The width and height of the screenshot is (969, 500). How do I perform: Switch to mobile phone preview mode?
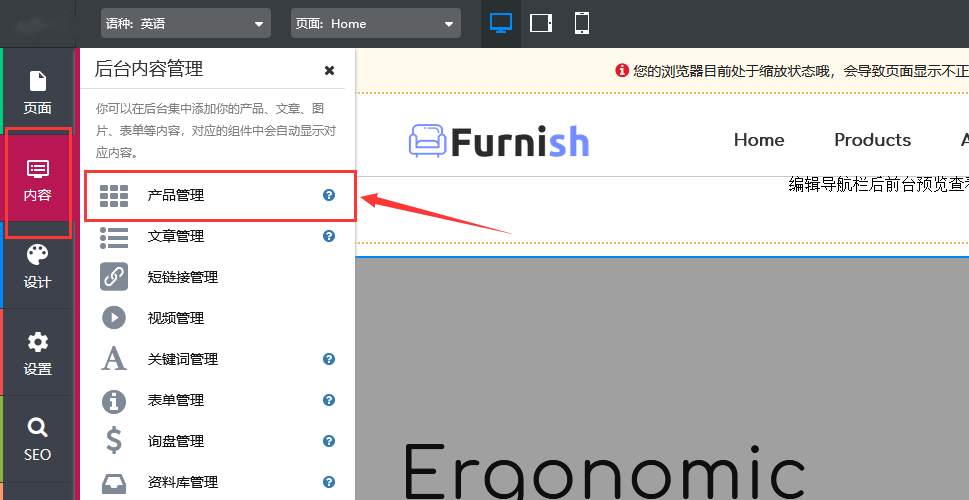581,23
